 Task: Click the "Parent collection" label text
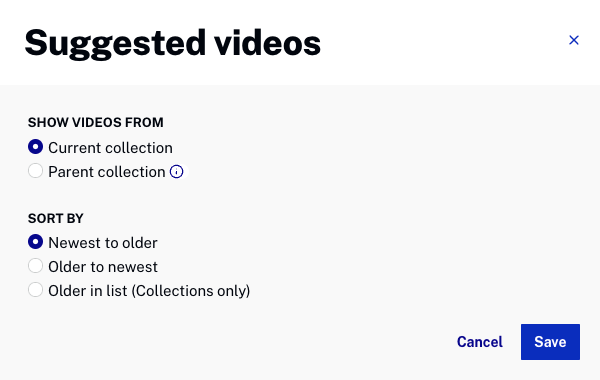tap(107, 172)
